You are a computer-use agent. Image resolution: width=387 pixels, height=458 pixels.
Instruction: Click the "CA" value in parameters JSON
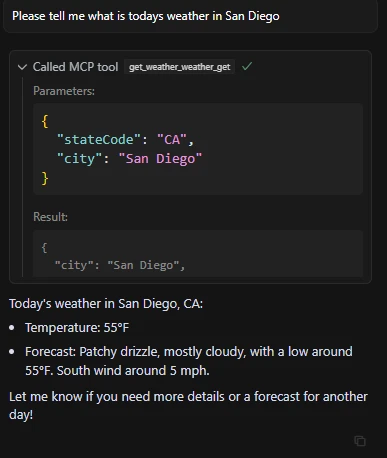pyautogui.click(x=172, y=139)
